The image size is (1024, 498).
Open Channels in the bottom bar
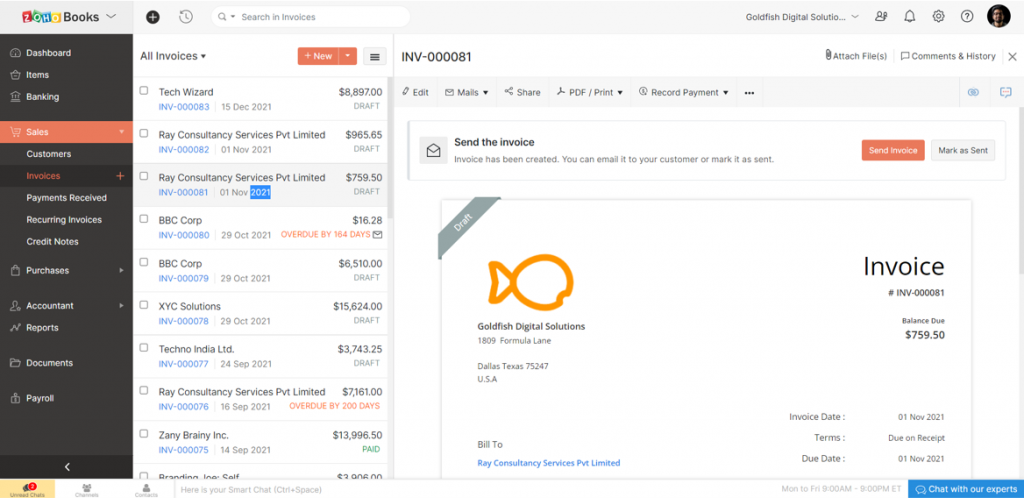(x=86, y=490)
